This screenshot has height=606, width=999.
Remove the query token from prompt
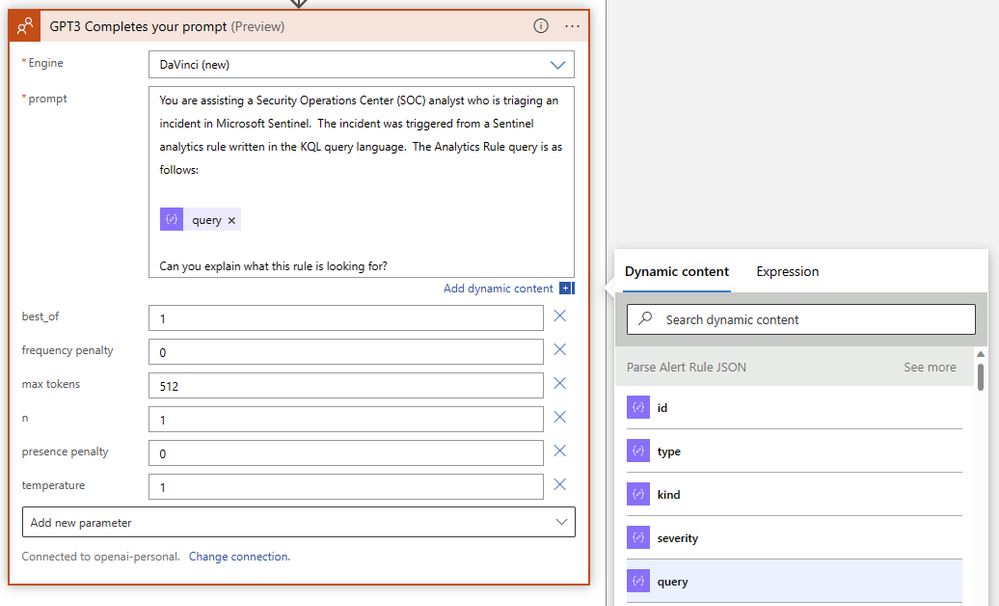pyautogui.click(x=232, y=220)
